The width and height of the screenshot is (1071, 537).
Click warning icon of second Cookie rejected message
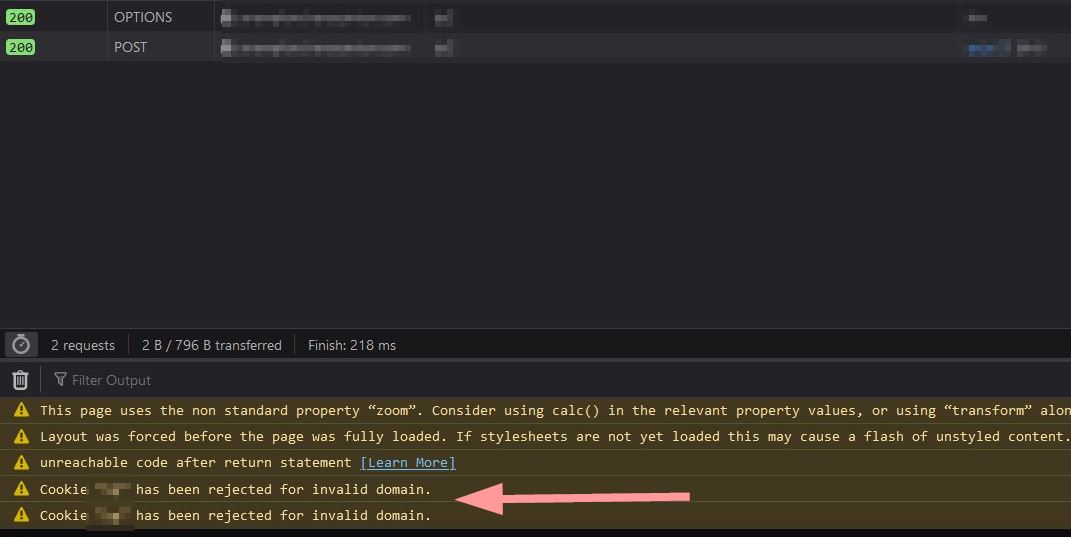22,514
